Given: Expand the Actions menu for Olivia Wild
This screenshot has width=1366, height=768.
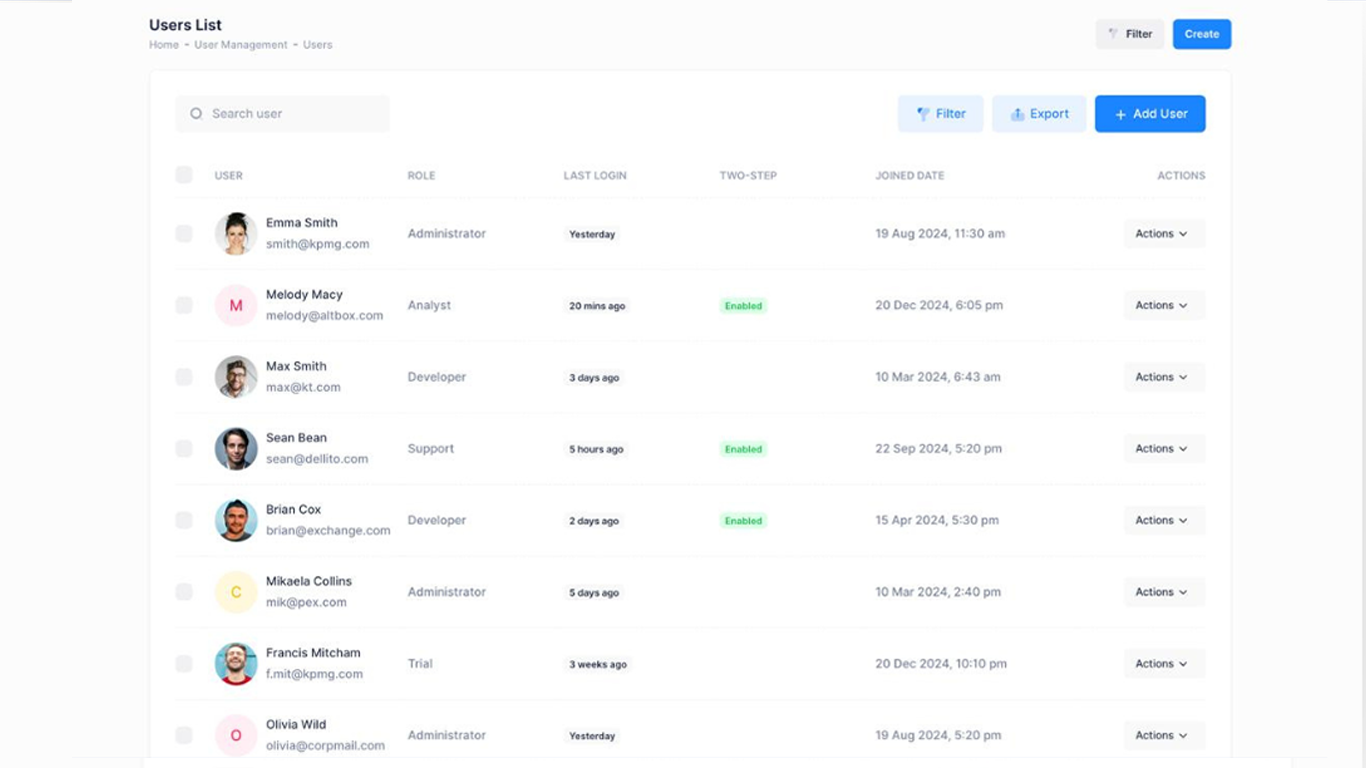Looking at the screenshot, I should 1164,735.
